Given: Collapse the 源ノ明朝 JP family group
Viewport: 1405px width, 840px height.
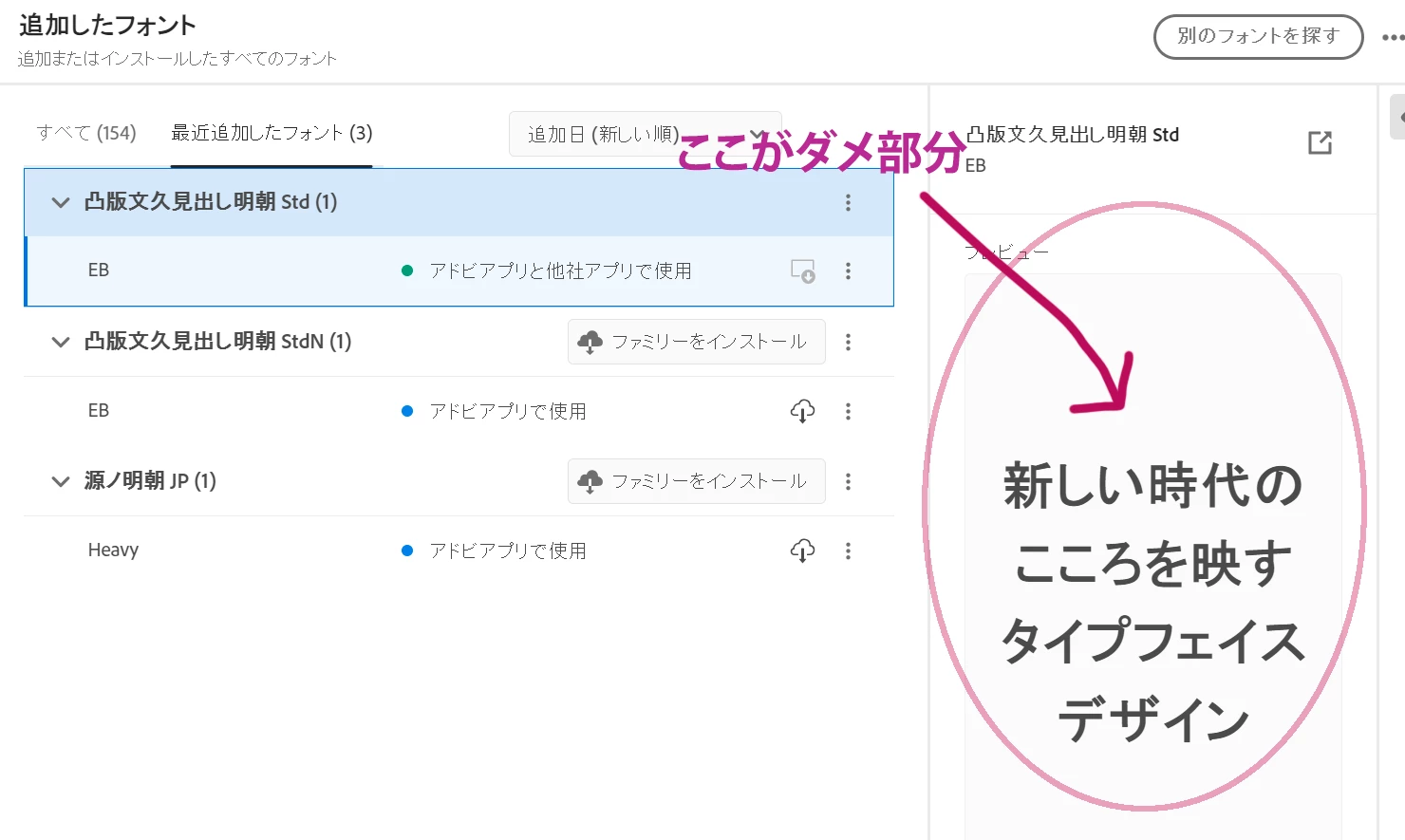Looking at the screenshot, I should point(61,481).
